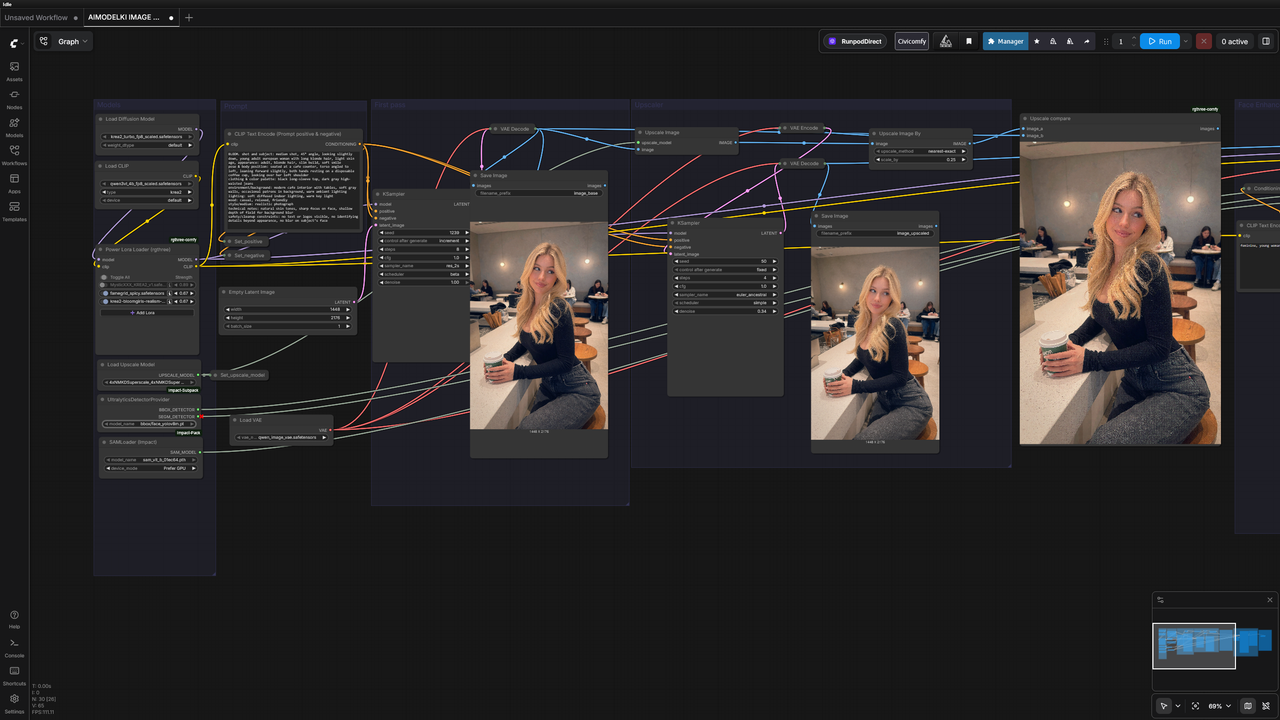Toggle All loras in Power Lora Loader

[x=106, y=277]
